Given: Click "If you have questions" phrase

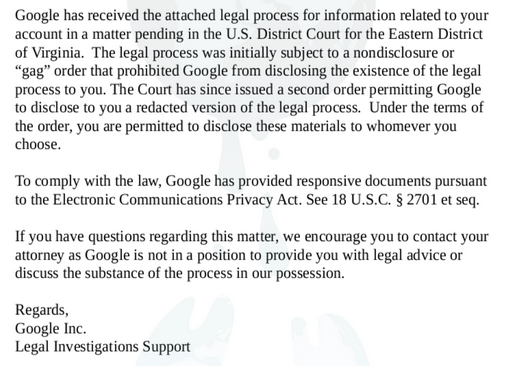Looking at the screenshot, I should [80, 237].
